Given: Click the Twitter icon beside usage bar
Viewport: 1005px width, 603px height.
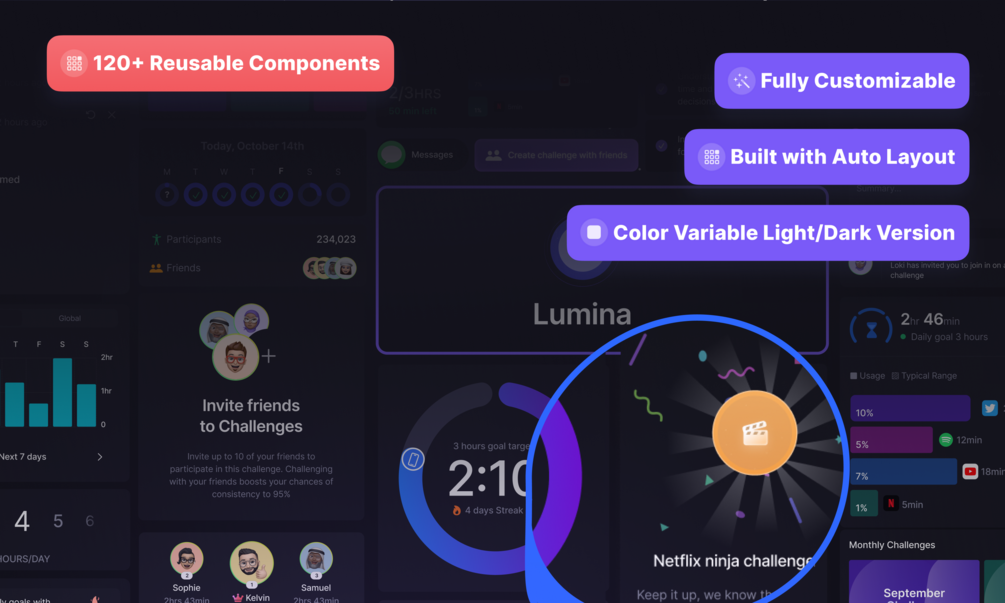Looking at the screenshot, I should coord(989,408).
